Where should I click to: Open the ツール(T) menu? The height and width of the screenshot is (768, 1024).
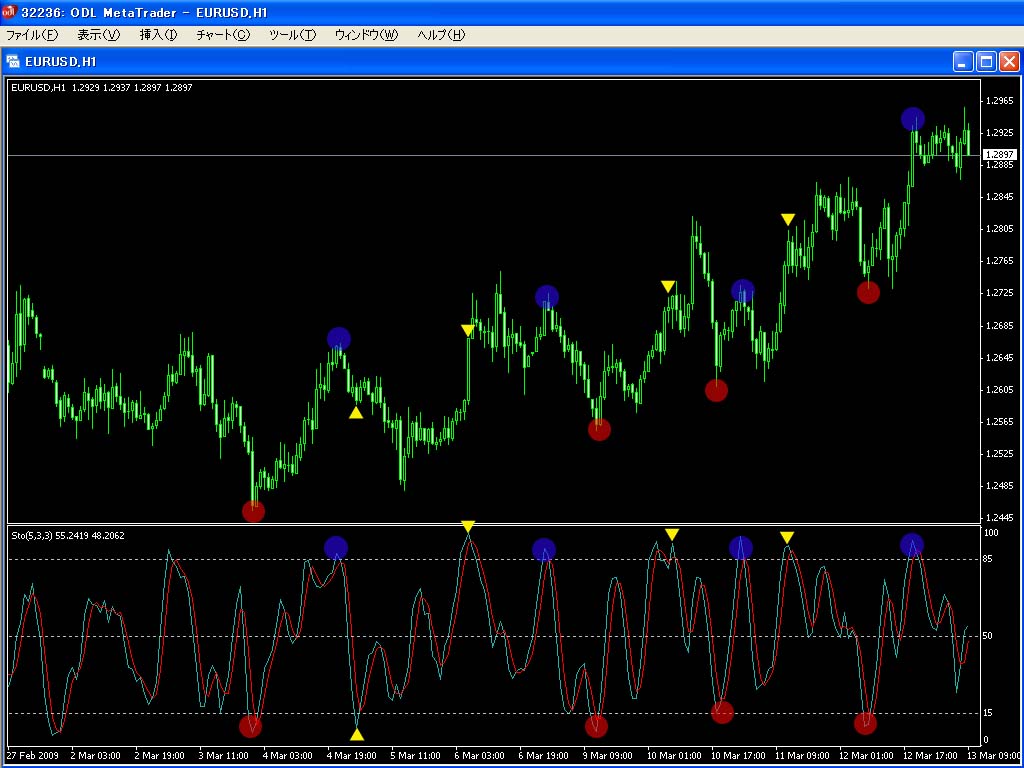tap(292, 35)
